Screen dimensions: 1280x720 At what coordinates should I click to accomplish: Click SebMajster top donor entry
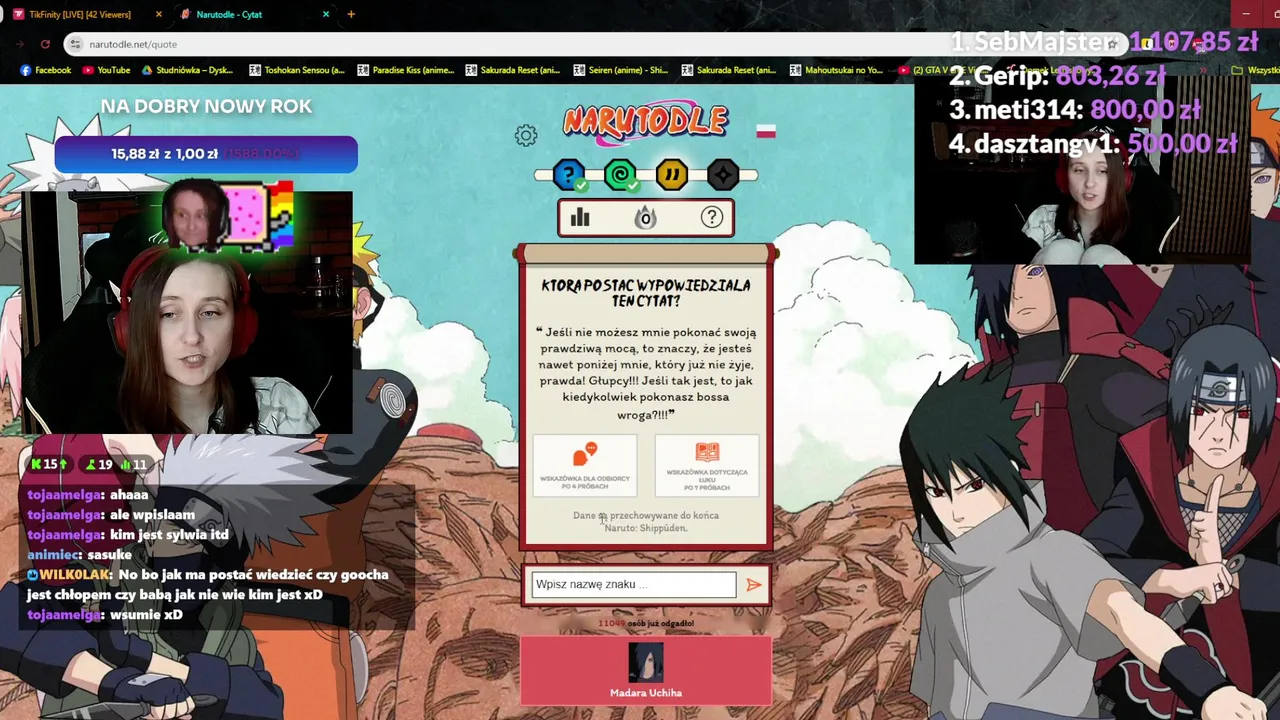click(x=1104, y=42)
